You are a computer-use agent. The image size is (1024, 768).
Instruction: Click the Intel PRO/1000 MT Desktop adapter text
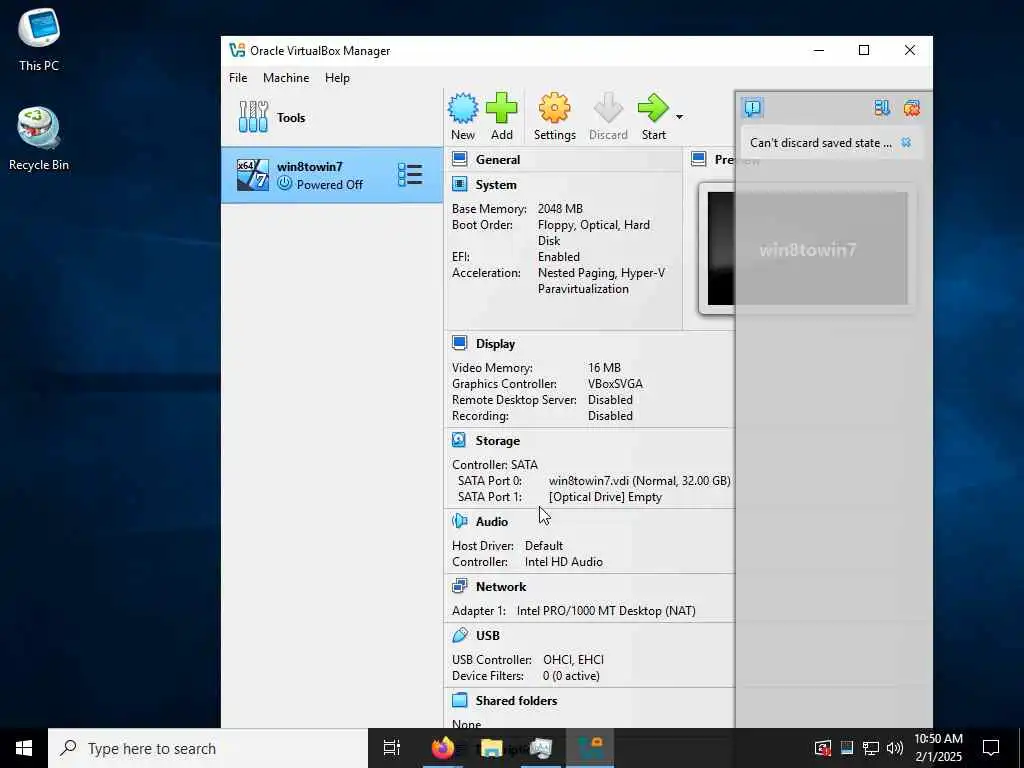point(606,611)
